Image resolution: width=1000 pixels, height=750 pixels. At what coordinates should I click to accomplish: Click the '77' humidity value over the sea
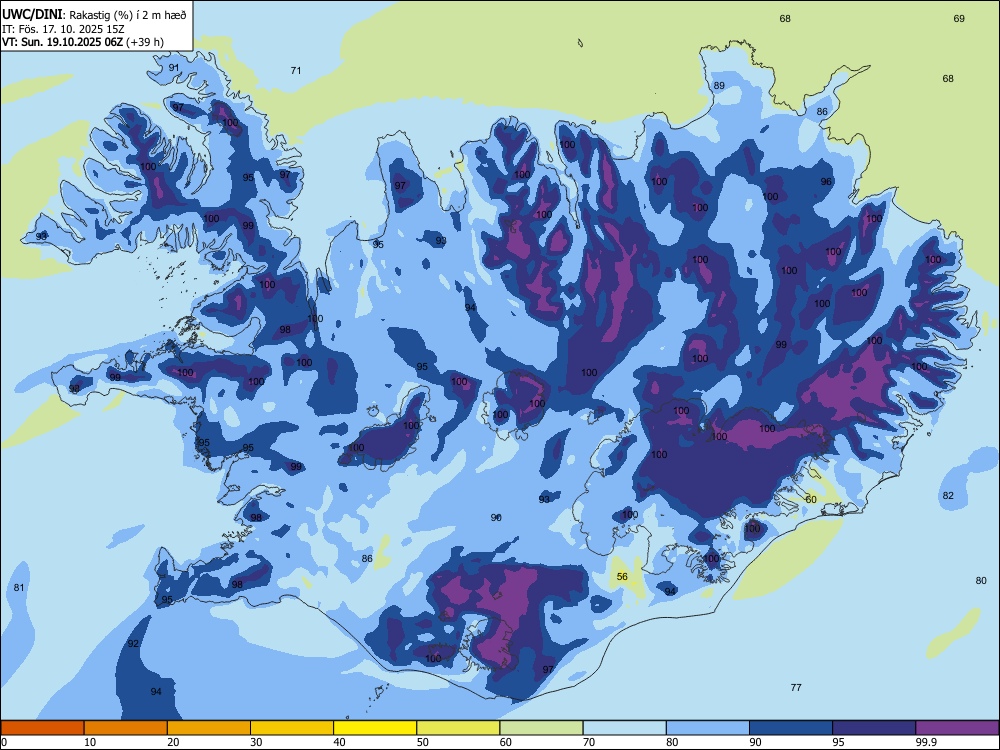point(796,688)
